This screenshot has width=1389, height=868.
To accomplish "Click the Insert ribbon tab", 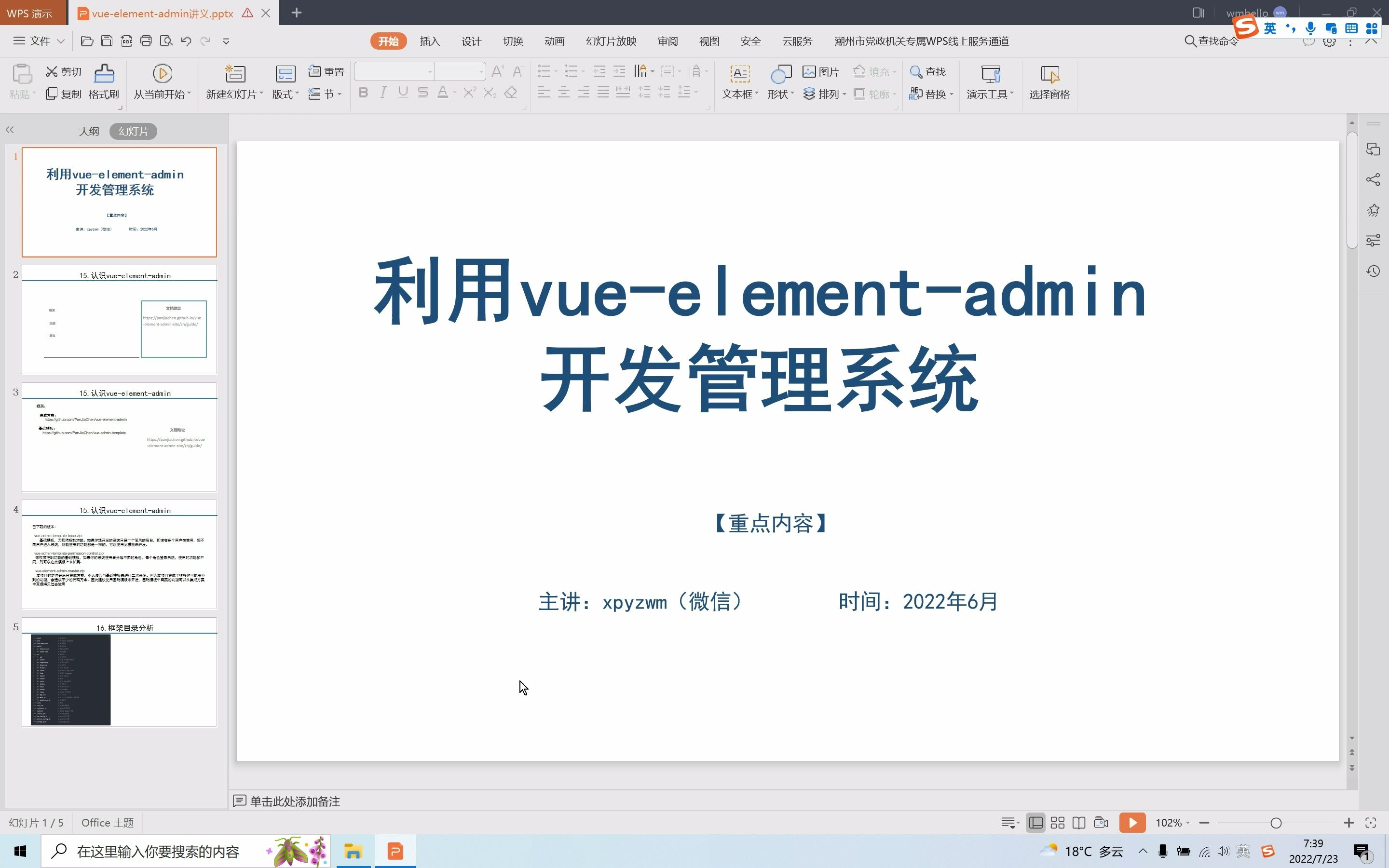I will [429, 41].
